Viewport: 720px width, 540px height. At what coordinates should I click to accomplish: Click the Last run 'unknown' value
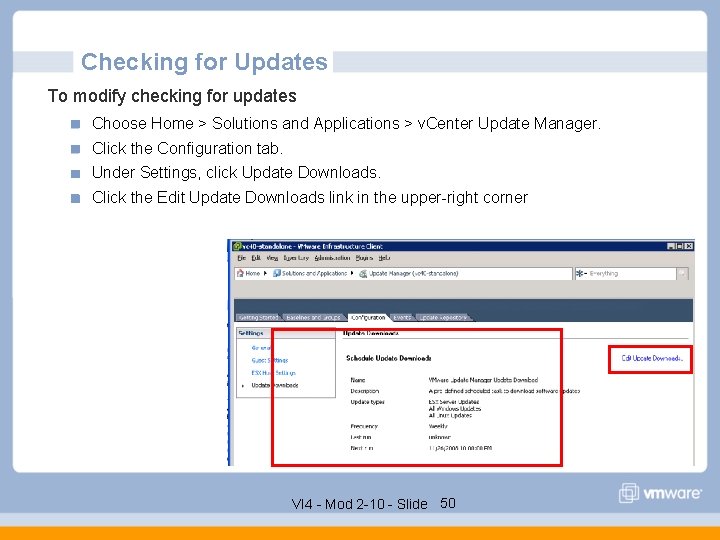(439, 437)
